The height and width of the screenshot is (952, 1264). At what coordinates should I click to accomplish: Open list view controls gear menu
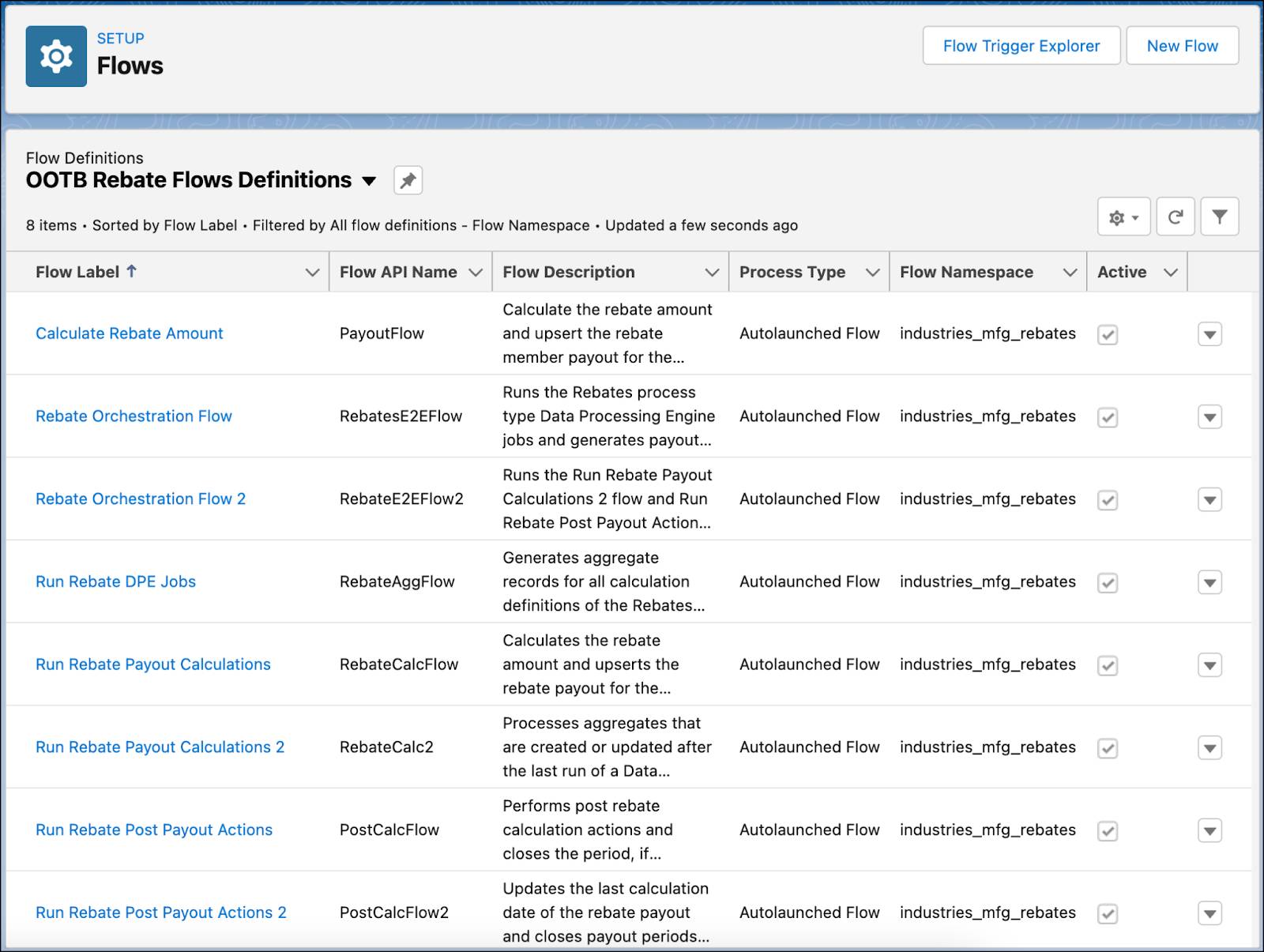click(x=1123, y=216)
